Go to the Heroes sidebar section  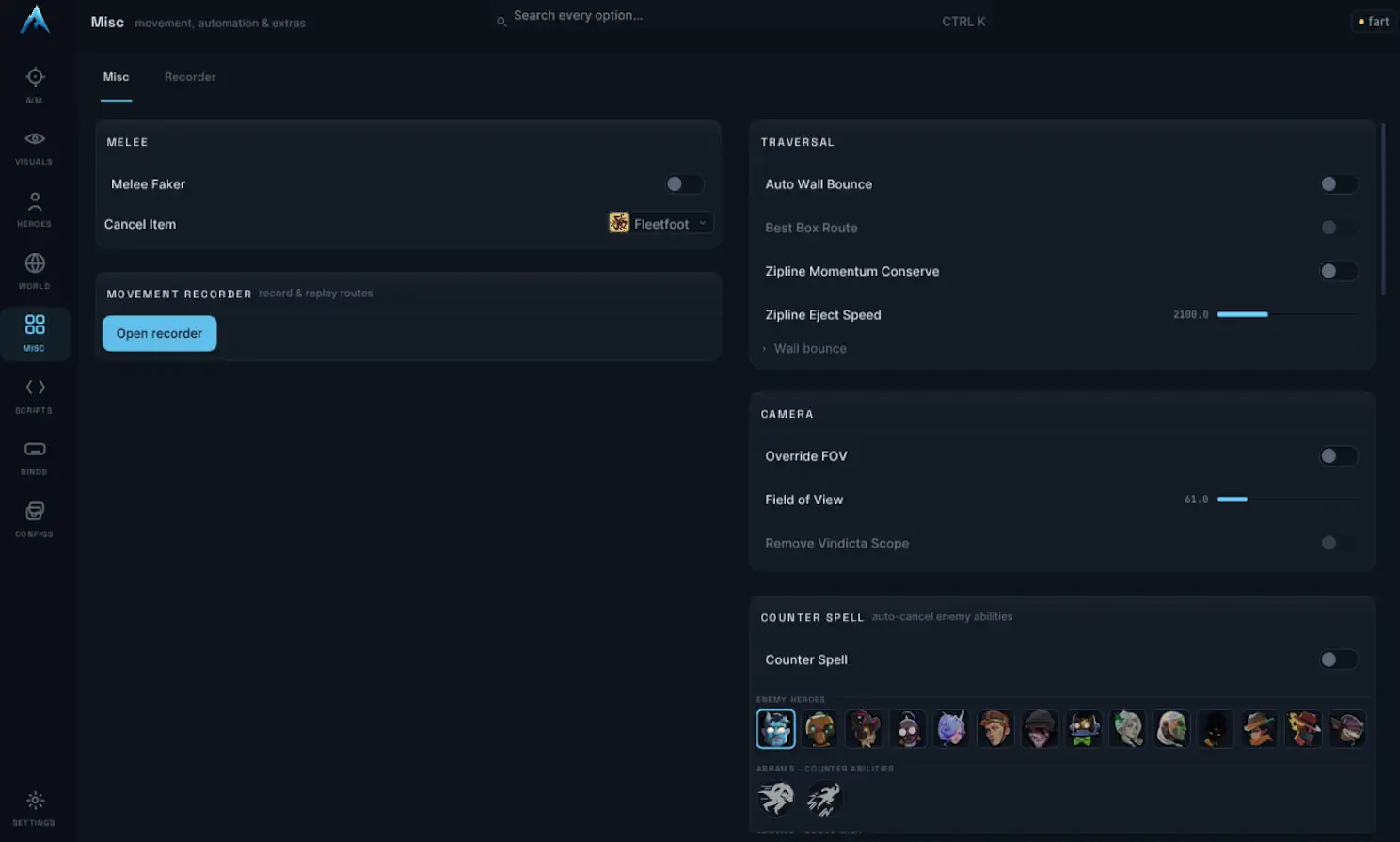(35, 209)
